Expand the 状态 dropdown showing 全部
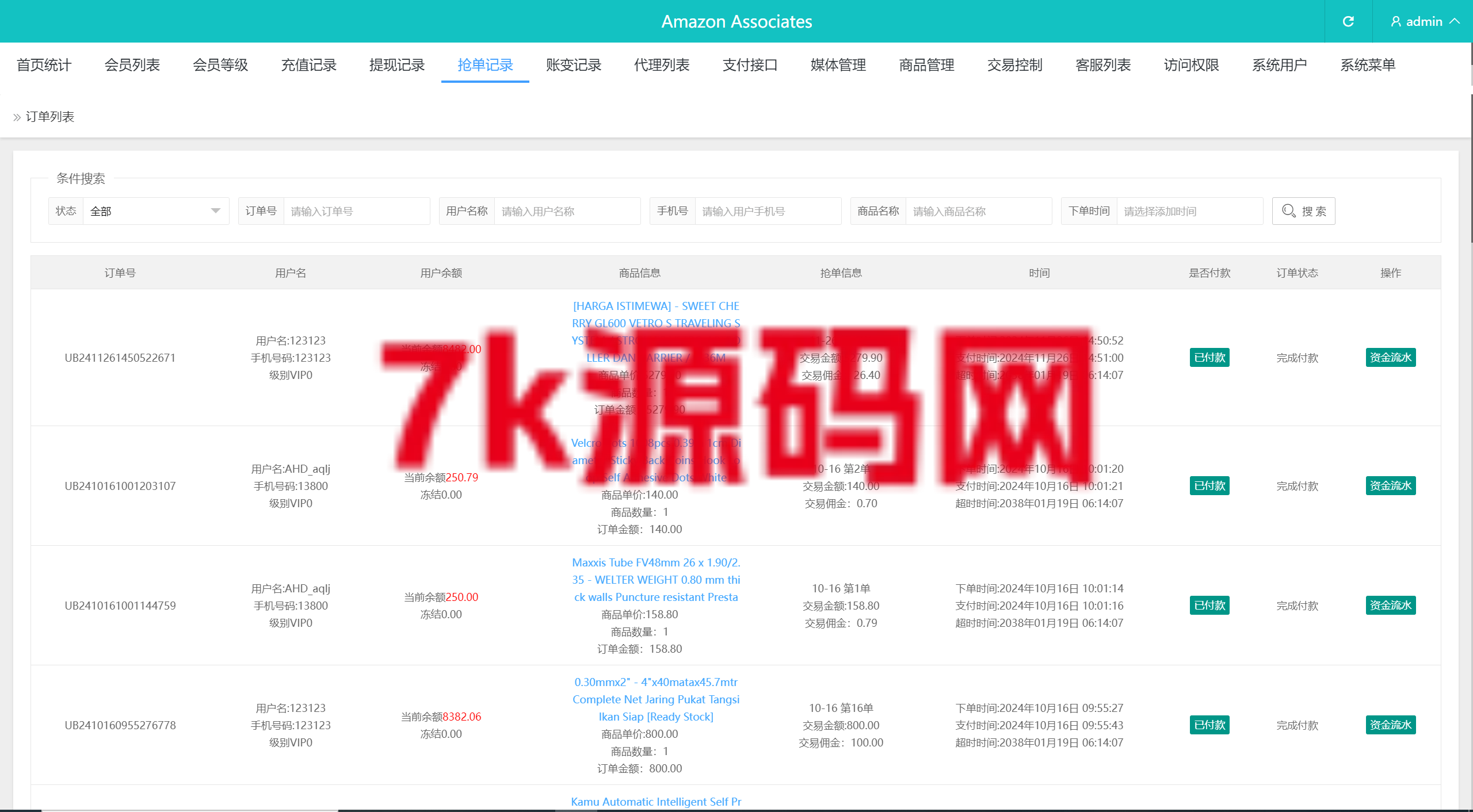 156,211
